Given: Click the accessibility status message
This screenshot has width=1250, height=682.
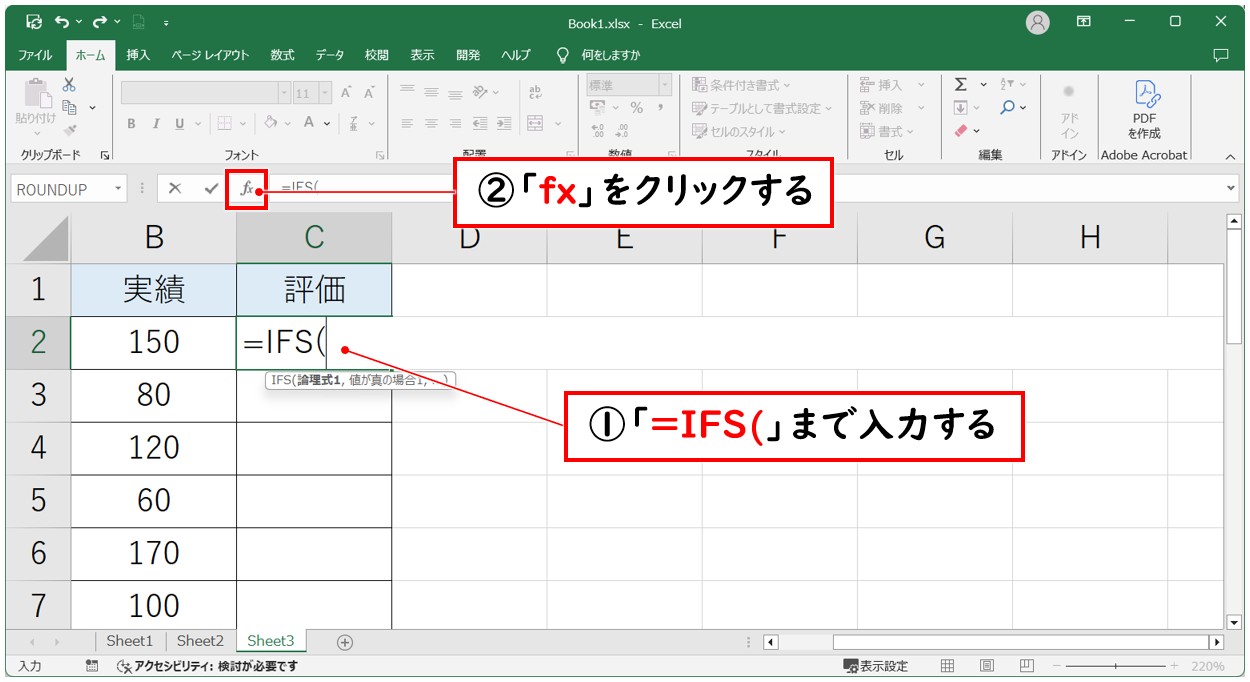Looking at the screenshot, I should point(207,666).
